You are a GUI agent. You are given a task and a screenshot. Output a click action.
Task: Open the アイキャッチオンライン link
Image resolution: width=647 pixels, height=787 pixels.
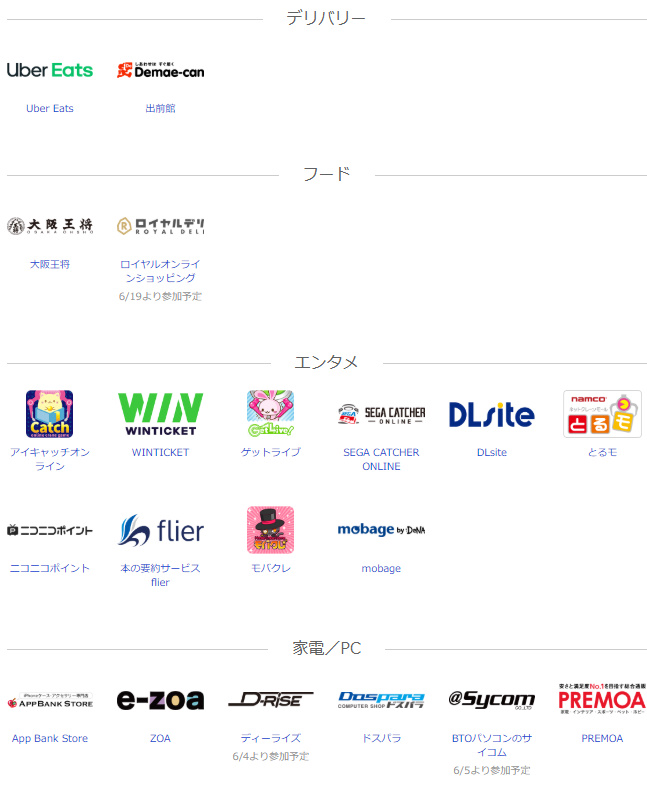tap(50, 459)
